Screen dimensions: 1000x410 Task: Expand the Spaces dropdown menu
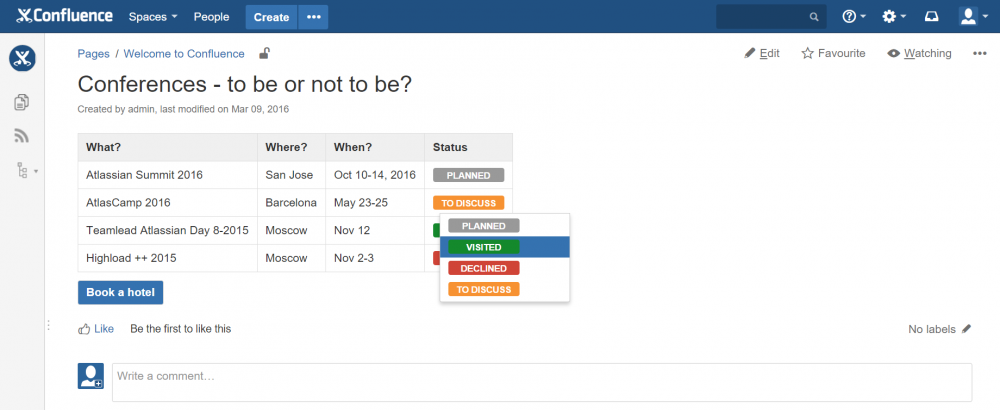click(153, 17)
